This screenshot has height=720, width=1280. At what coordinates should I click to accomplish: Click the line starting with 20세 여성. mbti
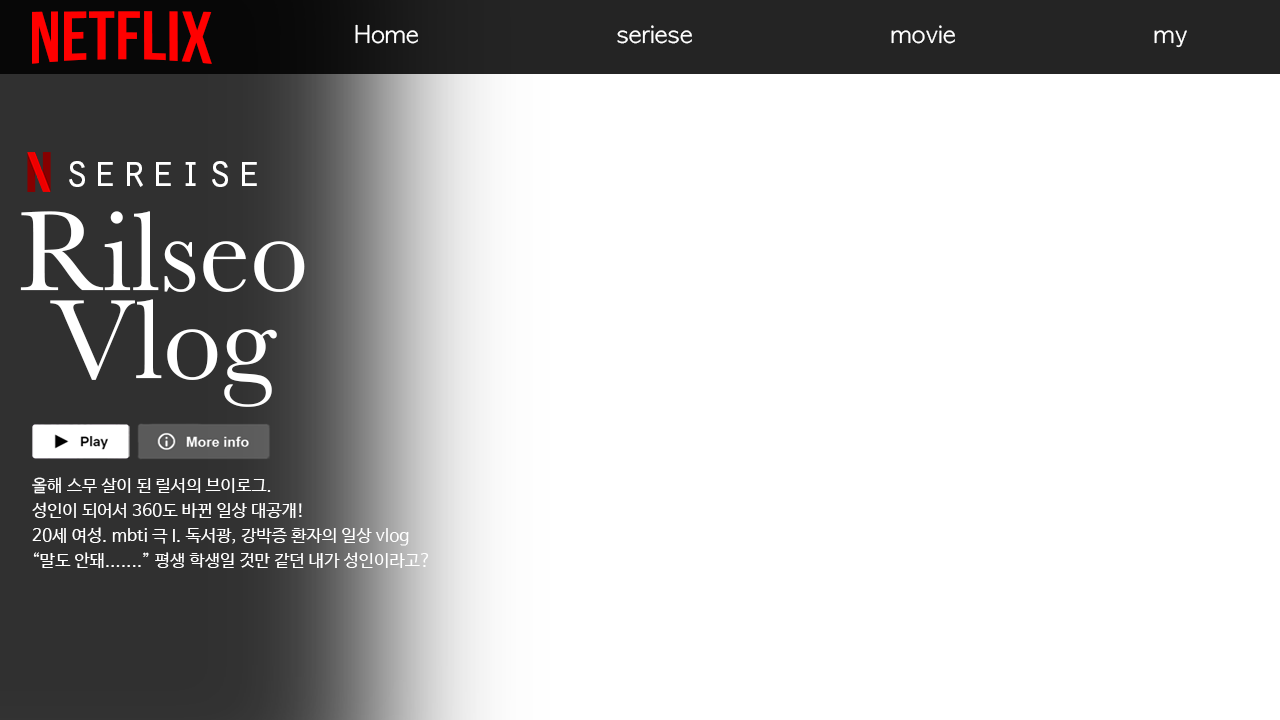coord(221,535)
